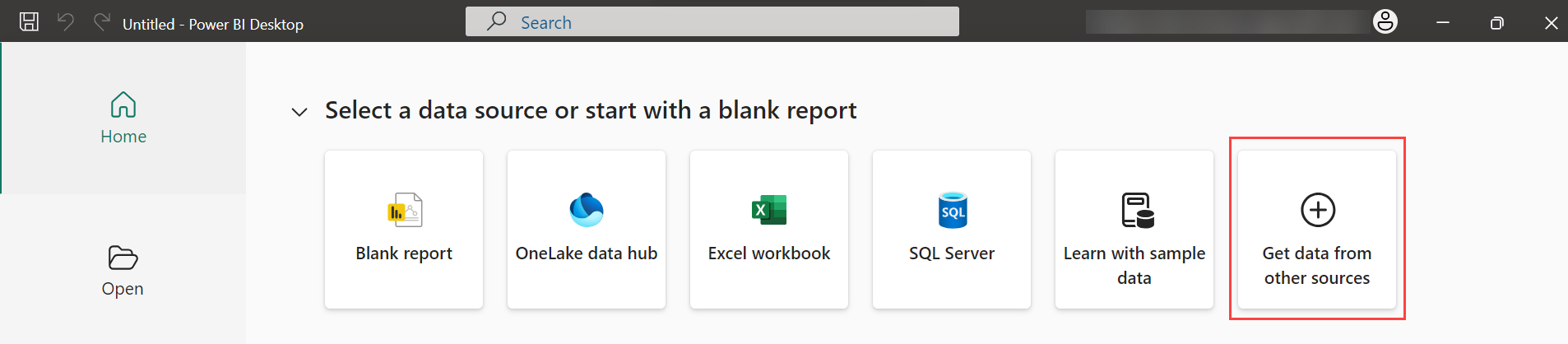This screenshot has height=344, width=1568.
Task: Switch to the Home tab
Action: 123,118
